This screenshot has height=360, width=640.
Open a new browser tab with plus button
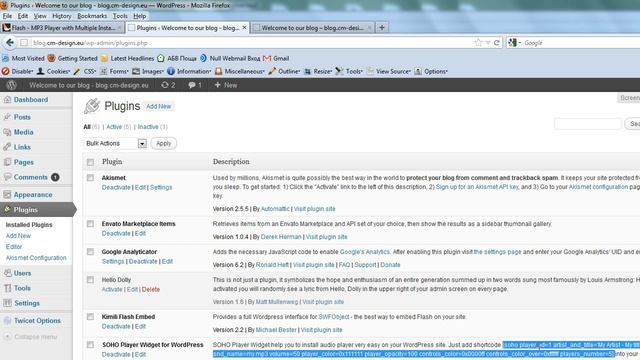click(382, 27)
